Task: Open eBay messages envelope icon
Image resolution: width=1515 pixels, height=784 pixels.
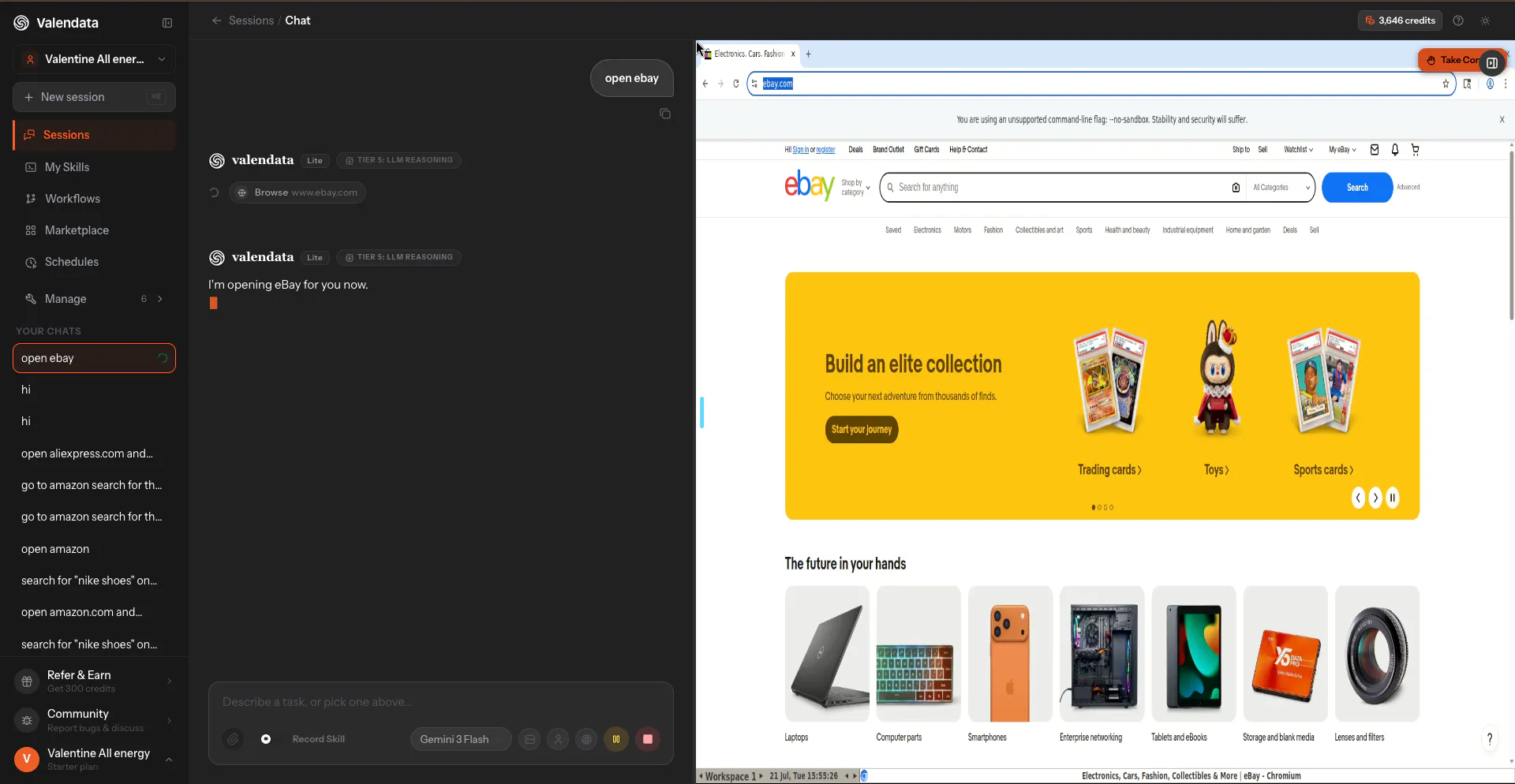Action: (1375, 150)
